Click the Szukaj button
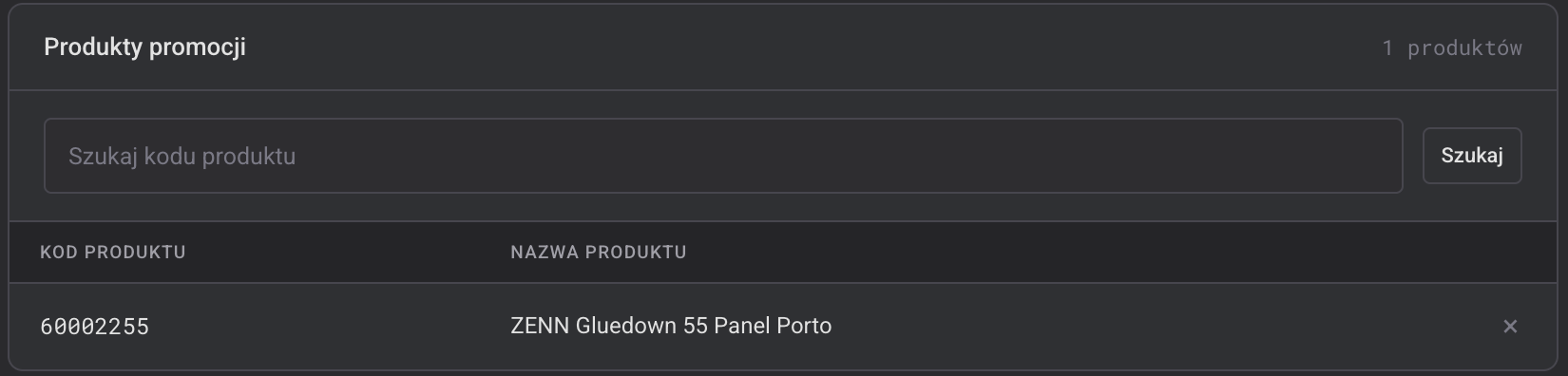This screenshot has width=1568, height=376. click(x=1472, y=156)
